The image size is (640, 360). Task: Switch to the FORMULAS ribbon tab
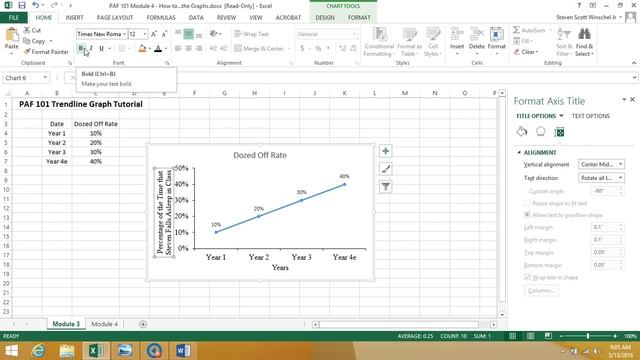pos(161,18)
